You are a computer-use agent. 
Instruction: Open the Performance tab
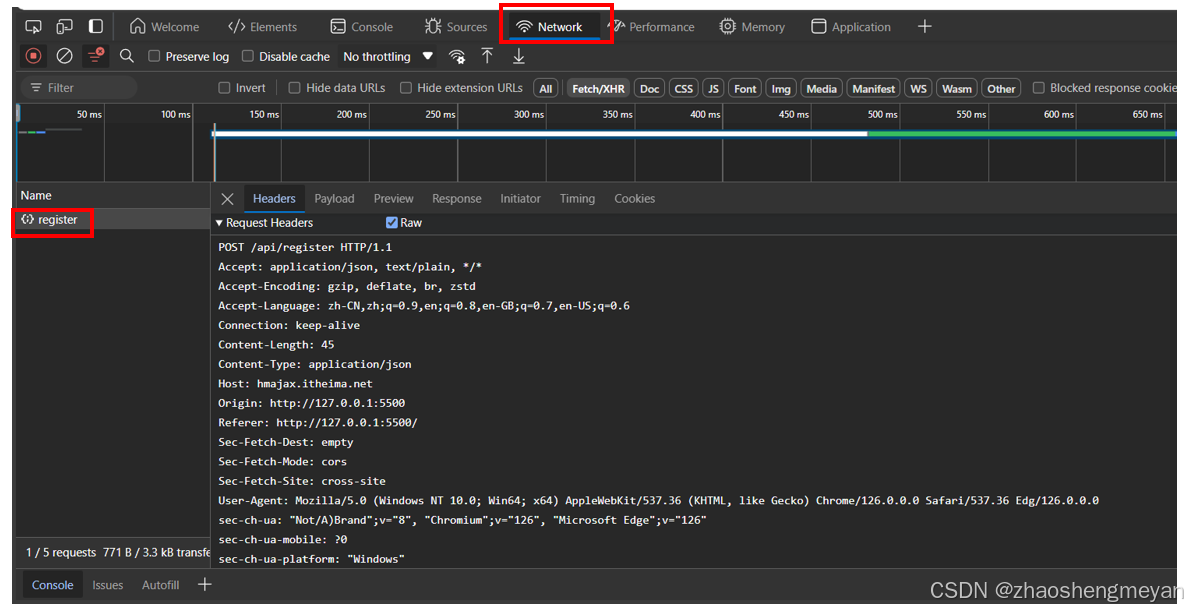tap(652, 27)
